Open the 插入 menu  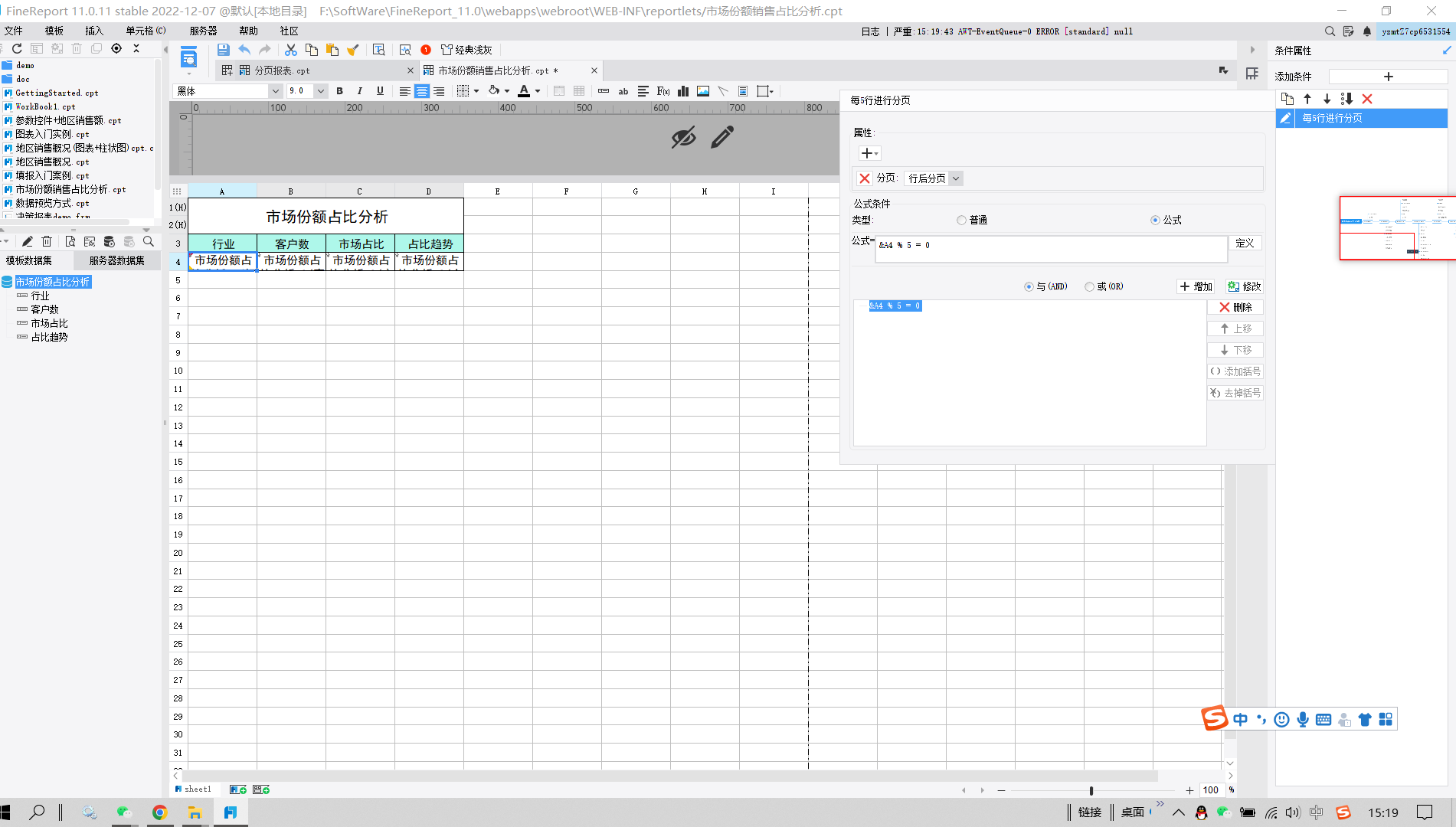click(x=94, y=31)
